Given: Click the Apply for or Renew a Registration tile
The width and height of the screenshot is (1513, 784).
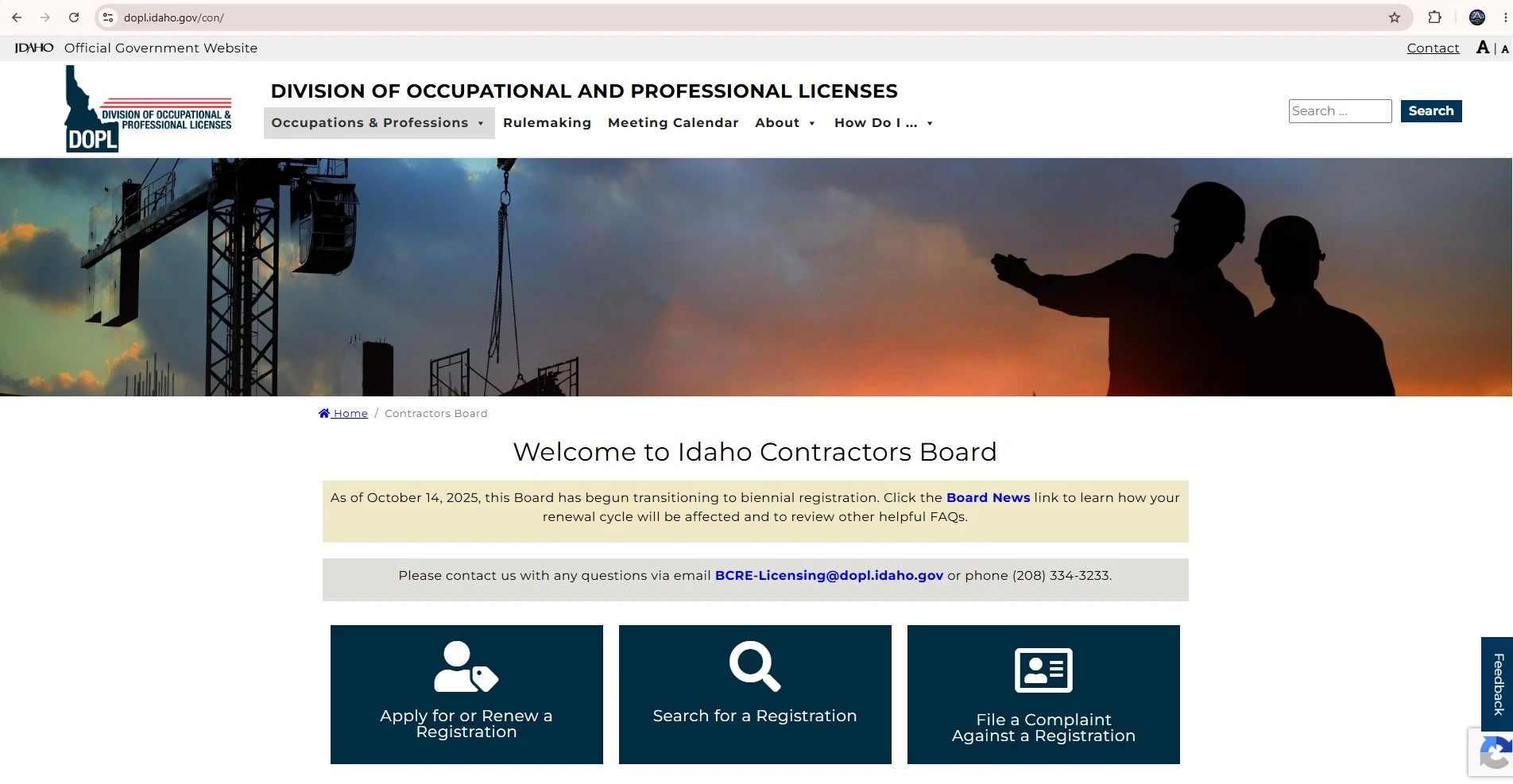Looking at the screenshot, I should [466, 694].
